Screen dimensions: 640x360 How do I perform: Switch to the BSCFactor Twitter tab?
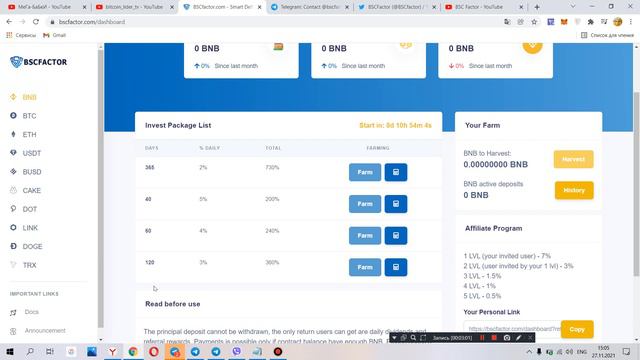398,7
